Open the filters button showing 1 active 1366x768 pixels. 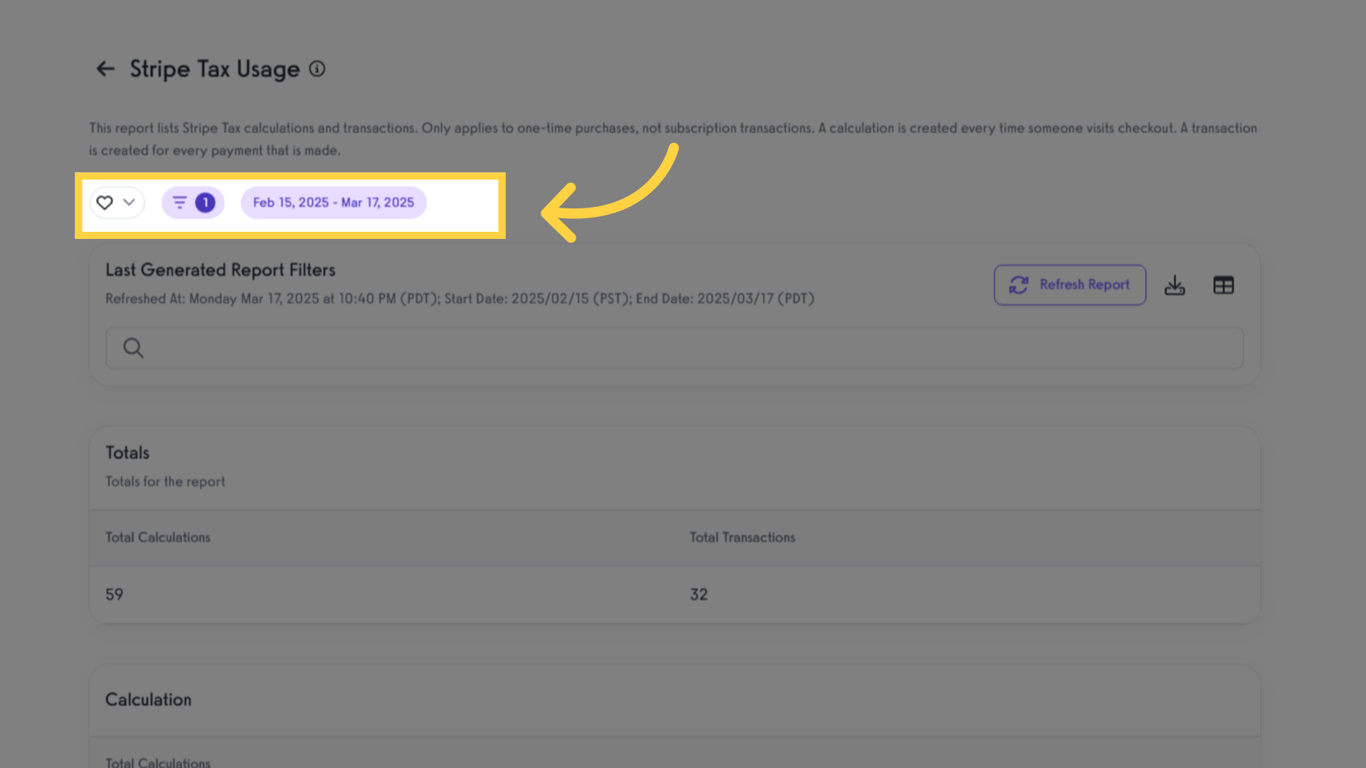click(193, 203)
